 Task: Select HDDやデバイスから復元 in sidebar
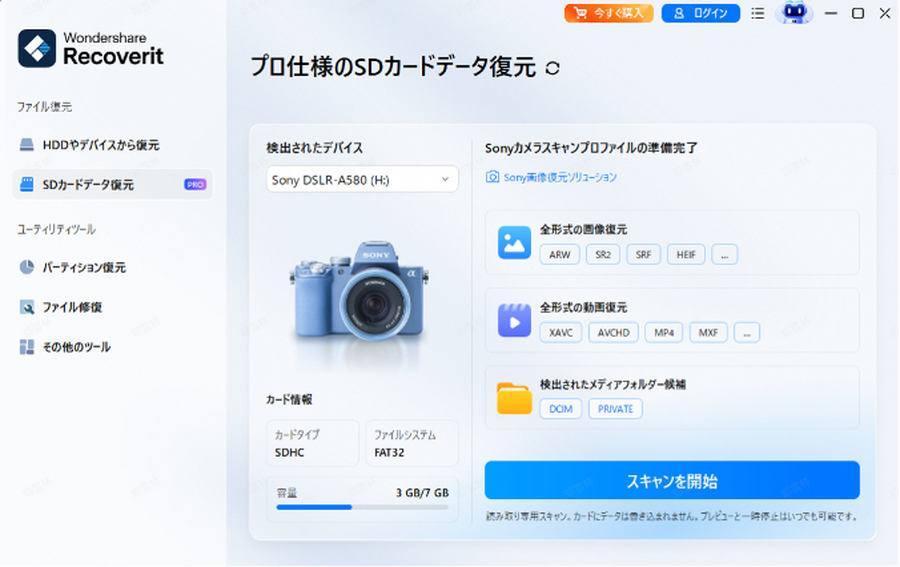tap(112, 145)
